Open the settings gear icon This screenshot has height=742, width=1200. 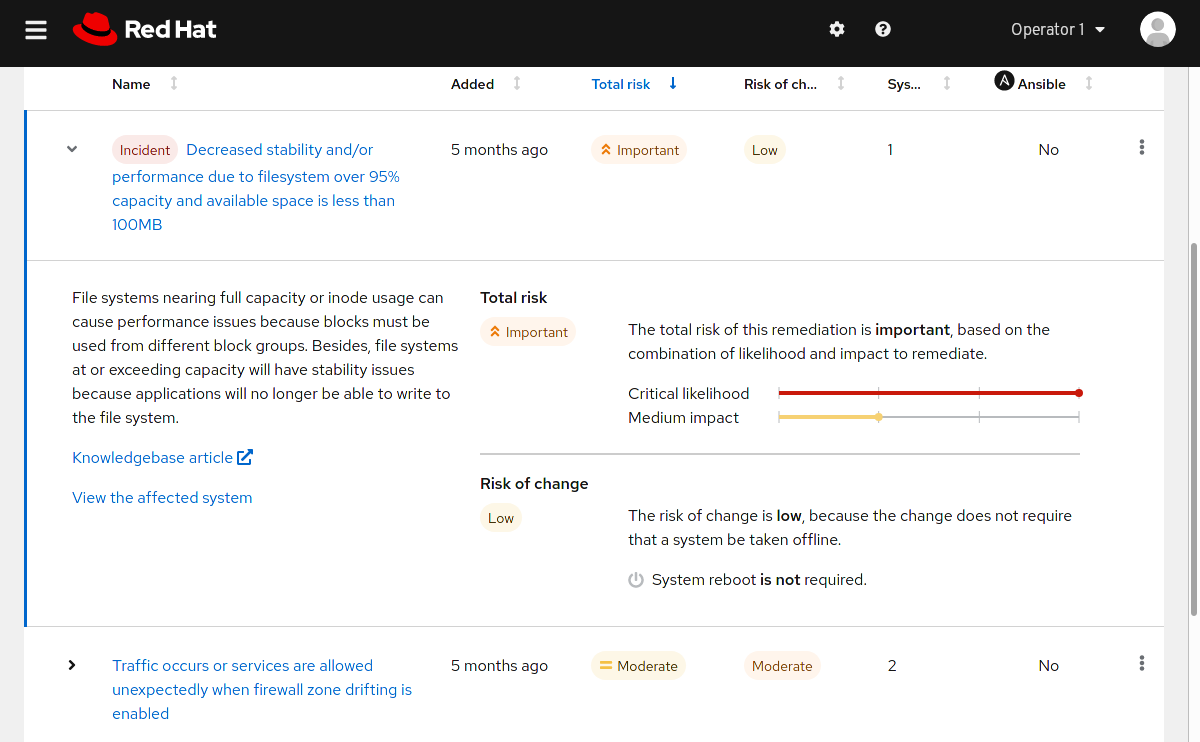point(837,30)
